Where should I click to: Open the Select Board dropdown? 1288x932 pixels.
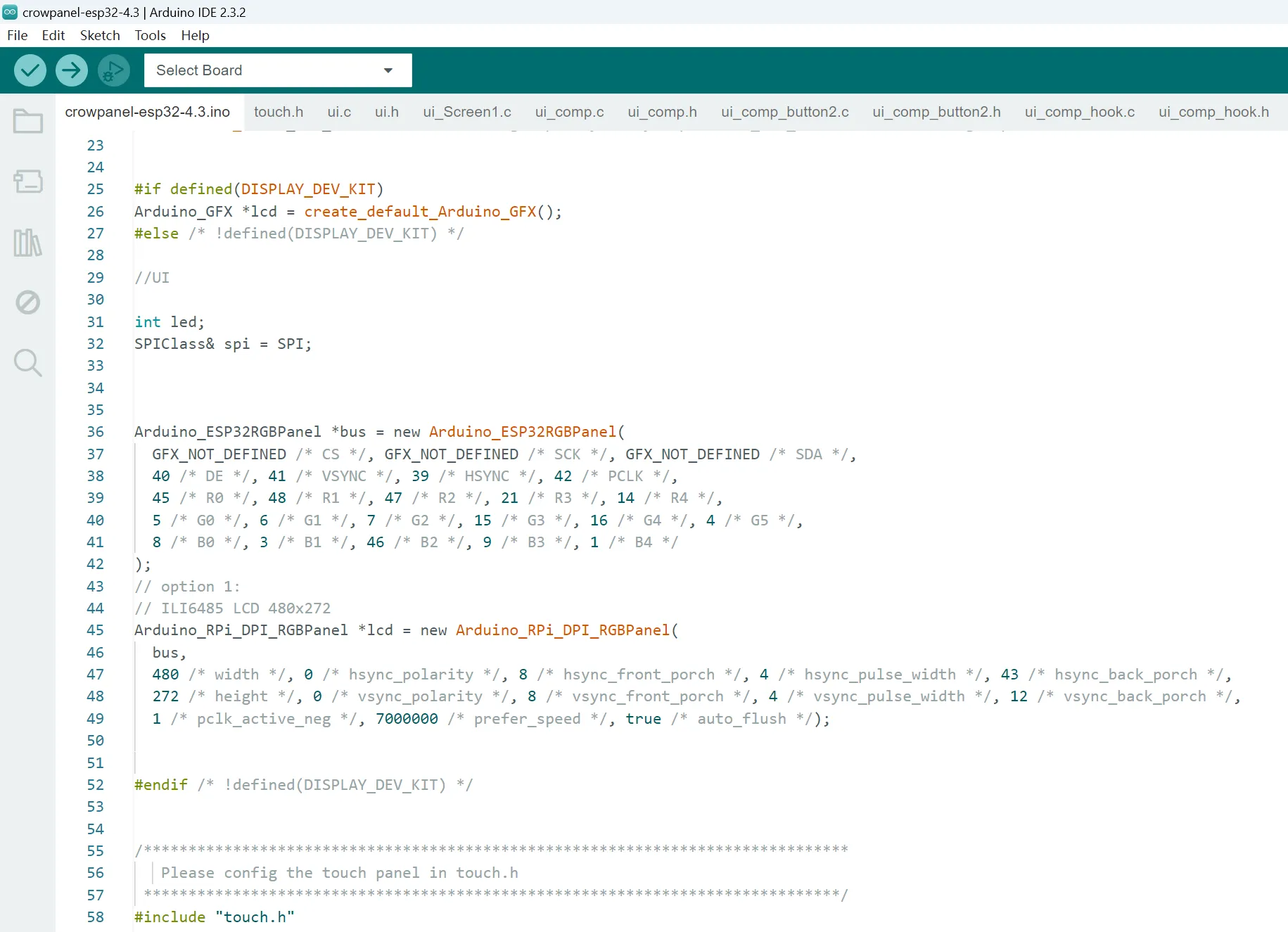coord(278,70)
